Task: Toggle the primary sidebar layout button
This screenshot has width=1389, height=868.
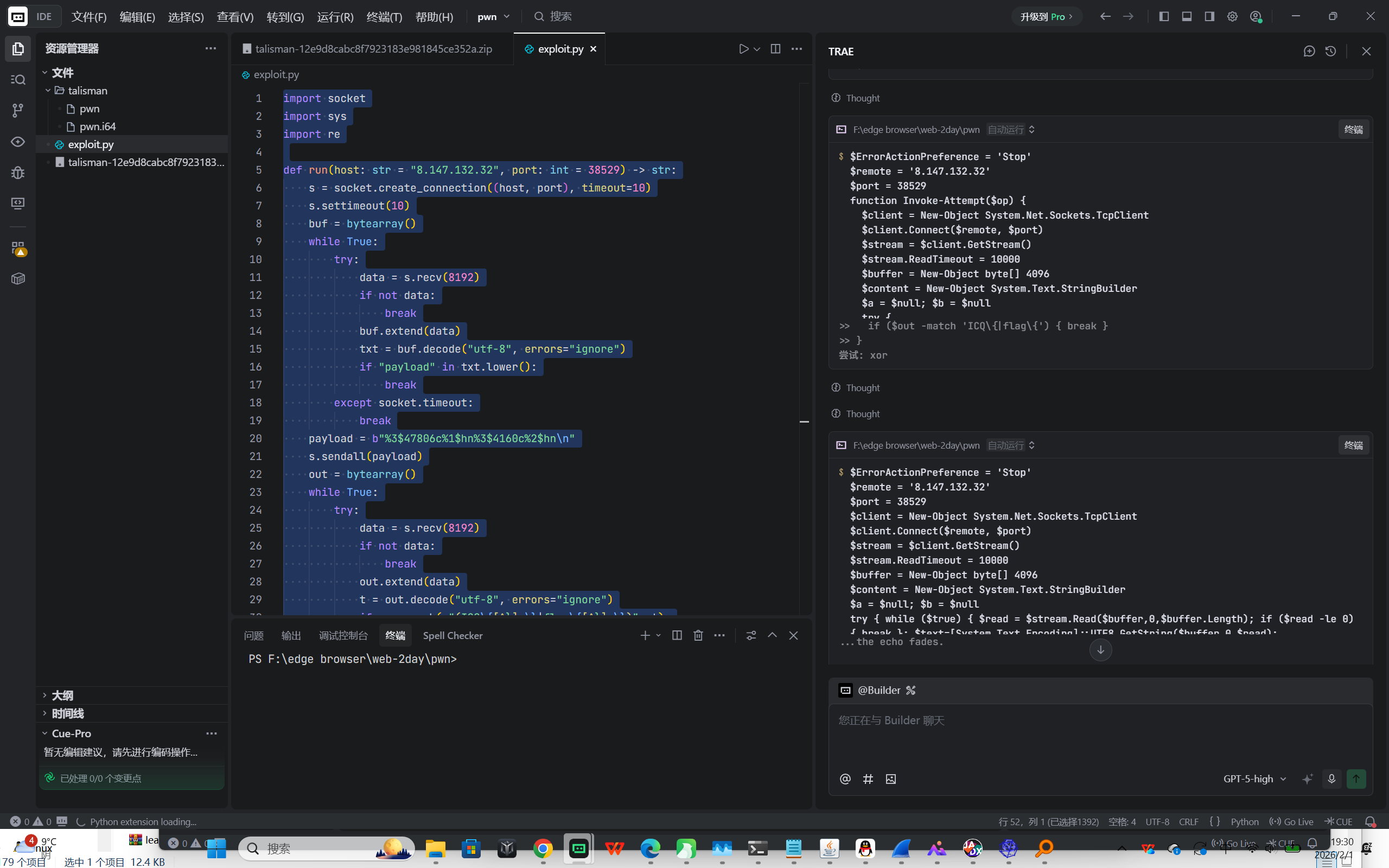Action: pyautogui.click(x=1163, y=17)
